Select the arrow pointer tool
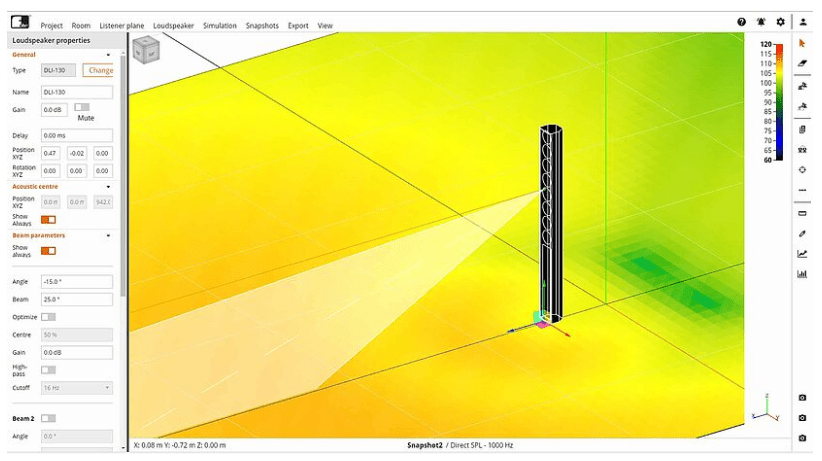822x461 pixels. pyautogui.click(x=802, y=42)
